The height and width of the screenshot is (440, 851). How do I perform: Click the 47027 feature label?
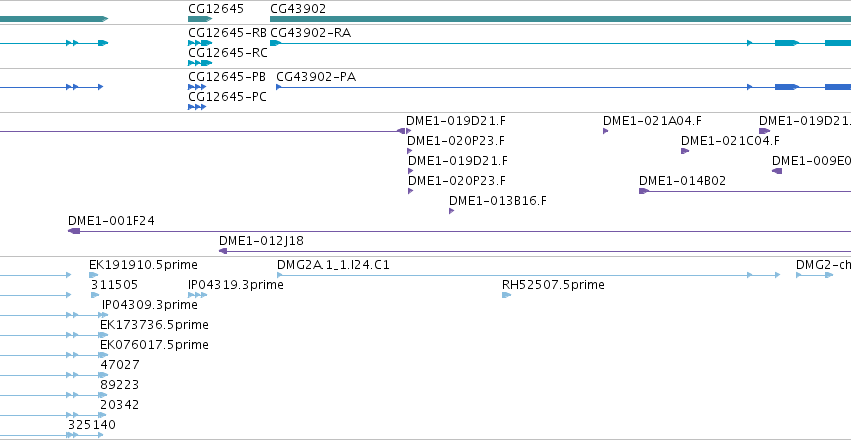click(x=120, y=365)
